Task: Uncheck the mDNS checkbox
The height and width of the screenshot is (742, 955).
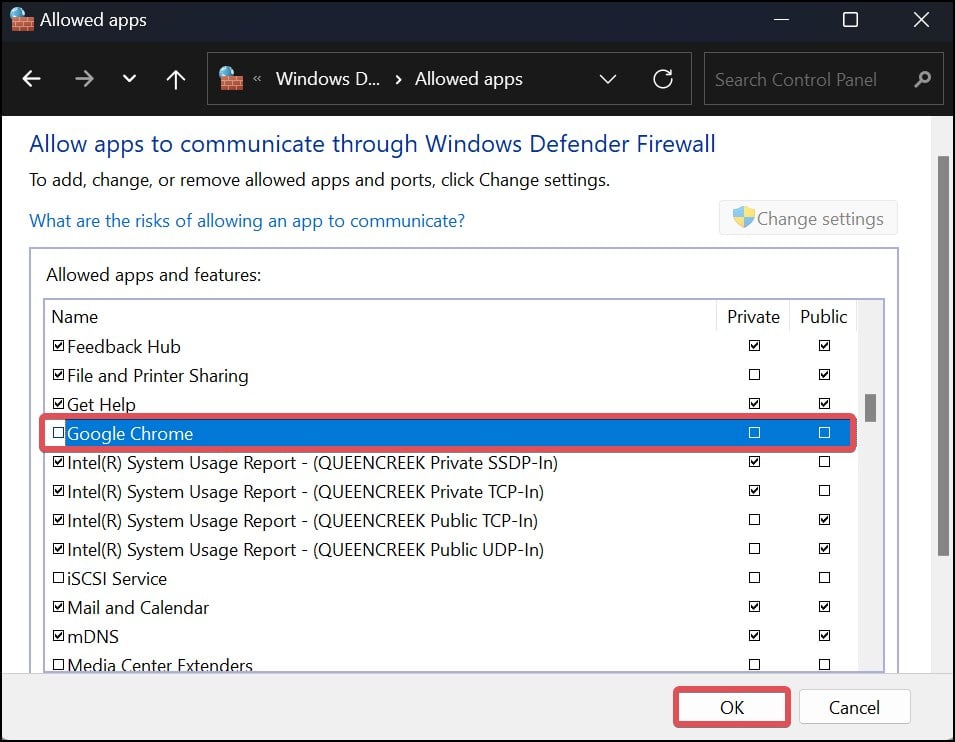Action: coord(58,636)
